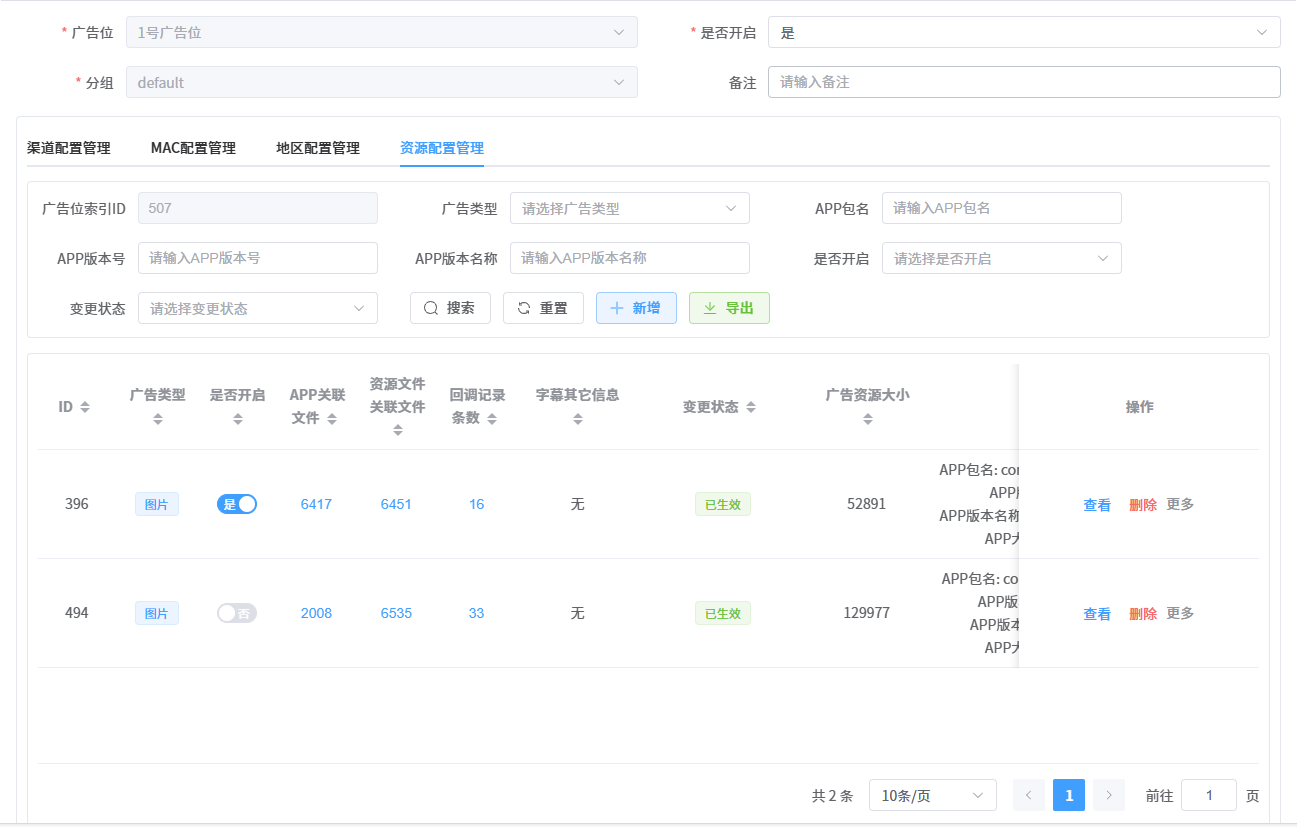Click the sort arrows on the ID column

click(83, 406)
